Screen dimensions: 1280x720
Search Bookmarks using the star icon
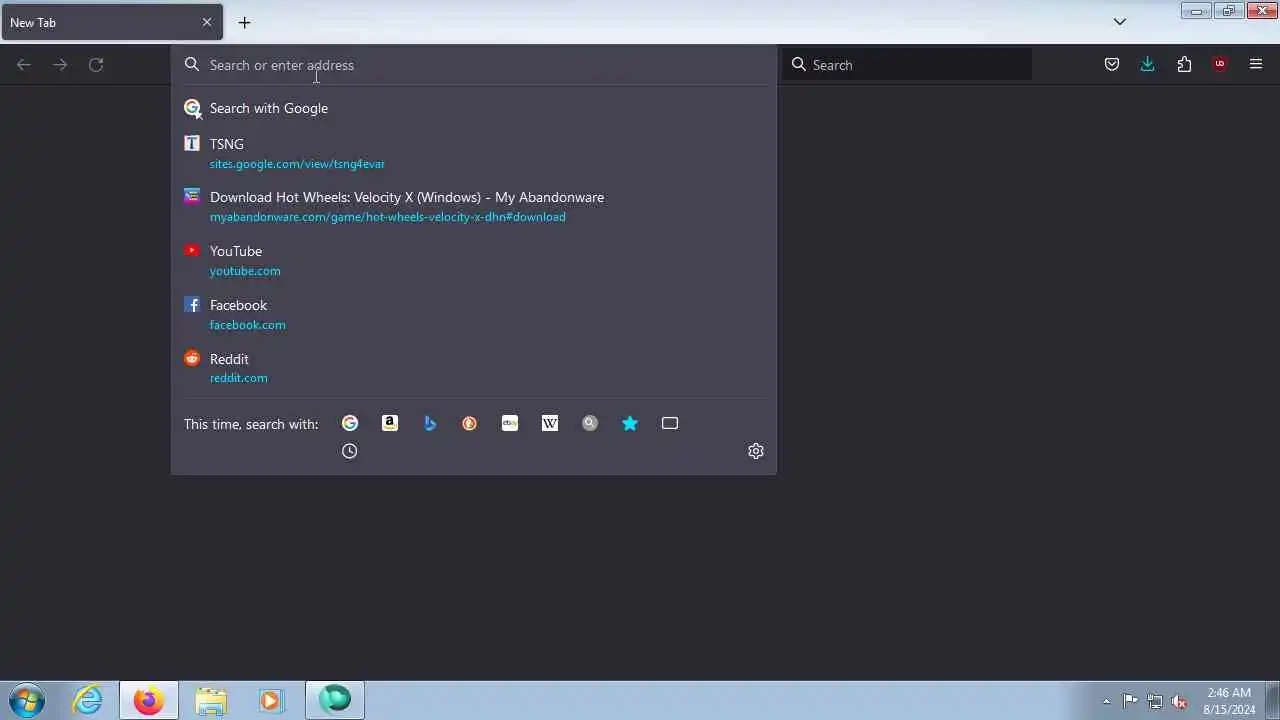pyautogui.click(x=630, y=423)
